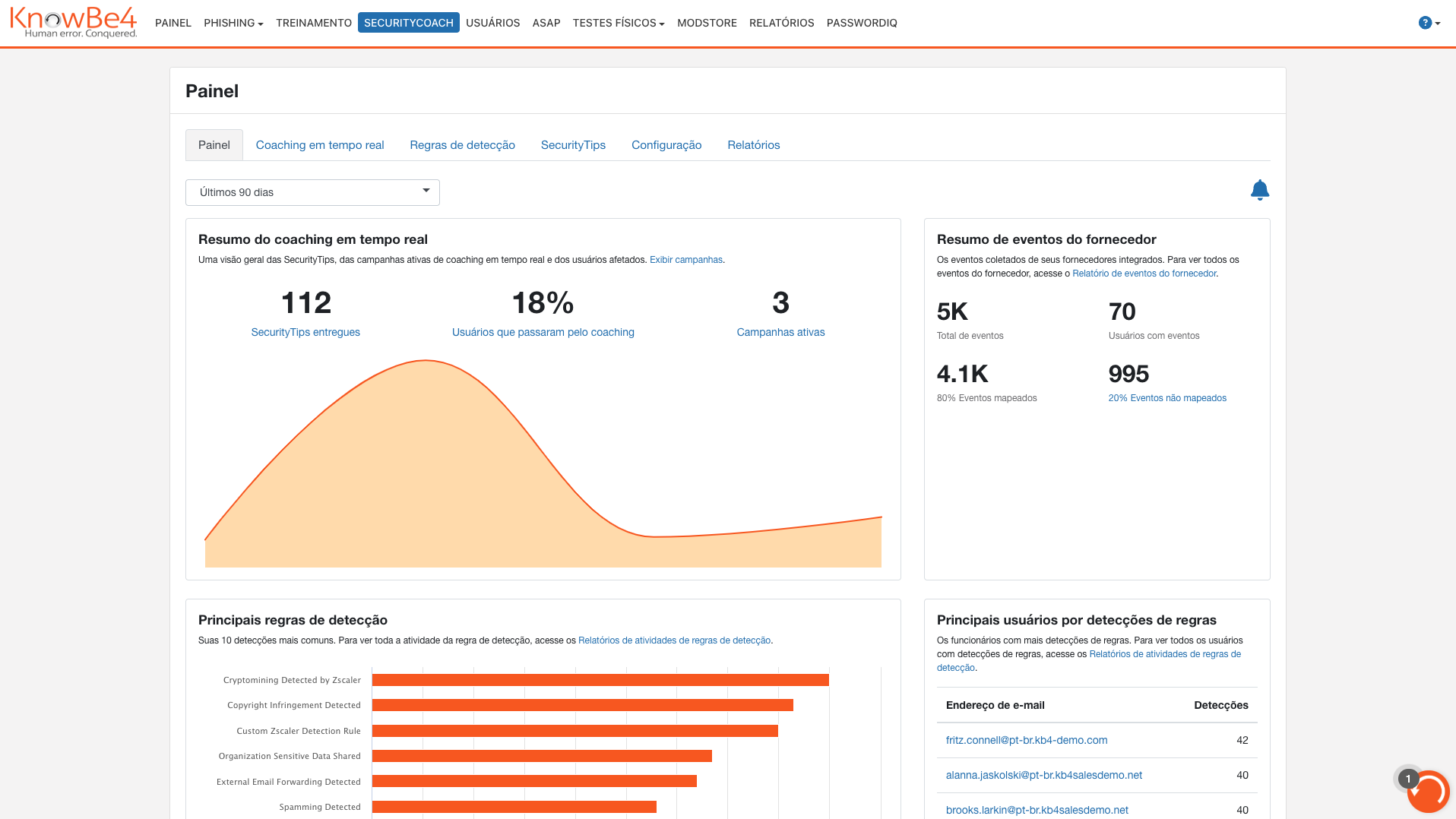The width and height of the screenshot is (1456, 819).
Task: Expand the Phishing menu
Action: point(233,23)
